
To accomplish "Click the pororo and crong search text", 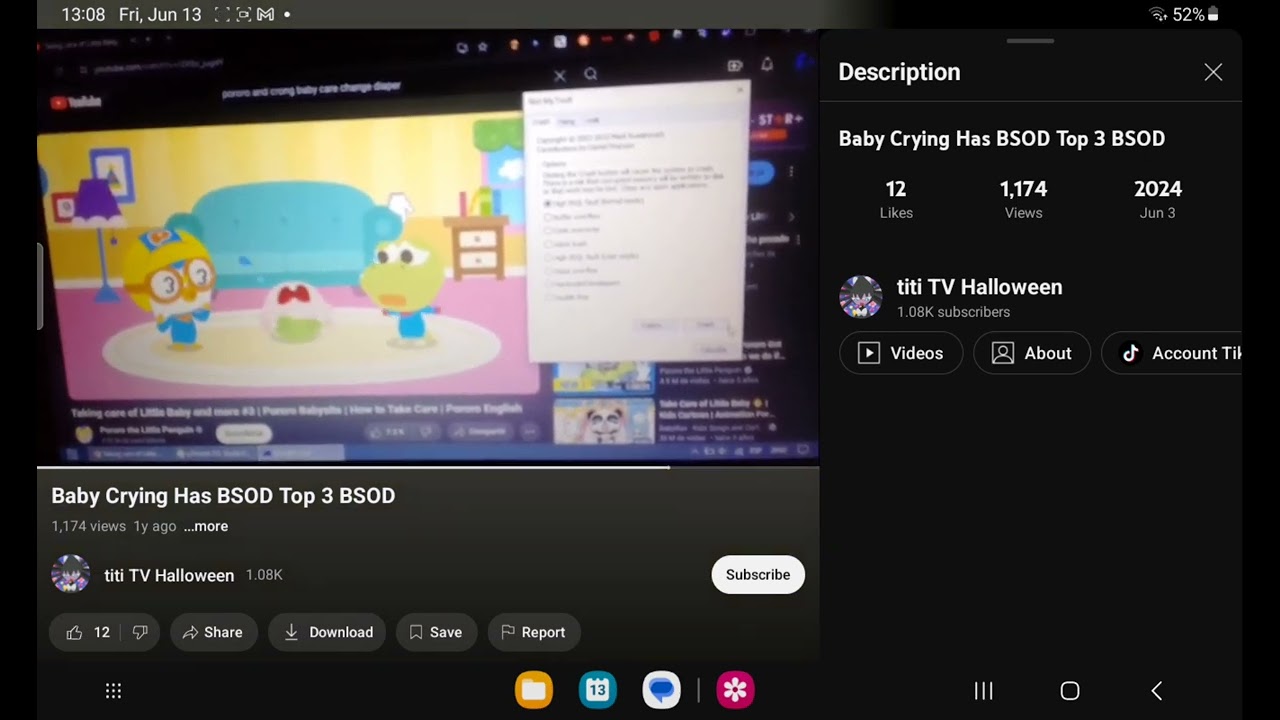I will pyautogui.click(x=311, y=90).
